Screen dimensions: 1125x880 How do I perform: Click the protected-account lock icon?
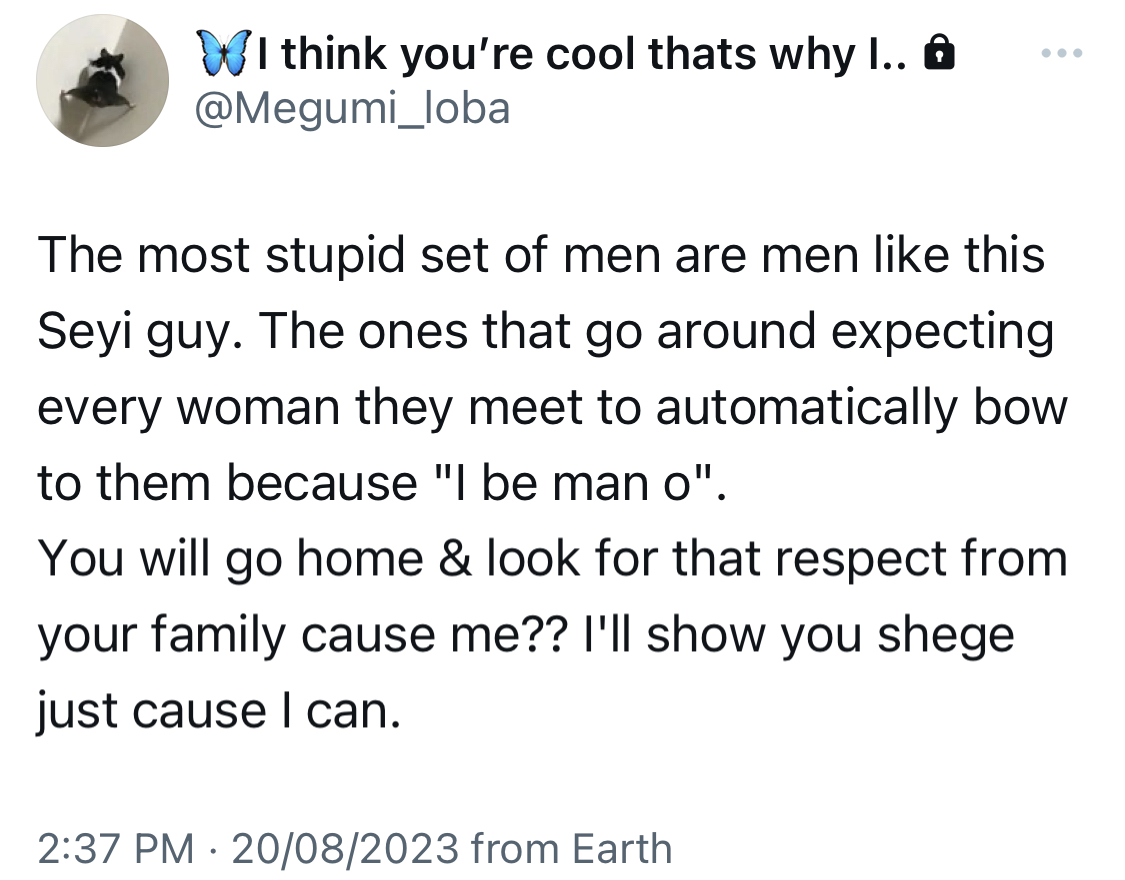(x=940, y=54)
